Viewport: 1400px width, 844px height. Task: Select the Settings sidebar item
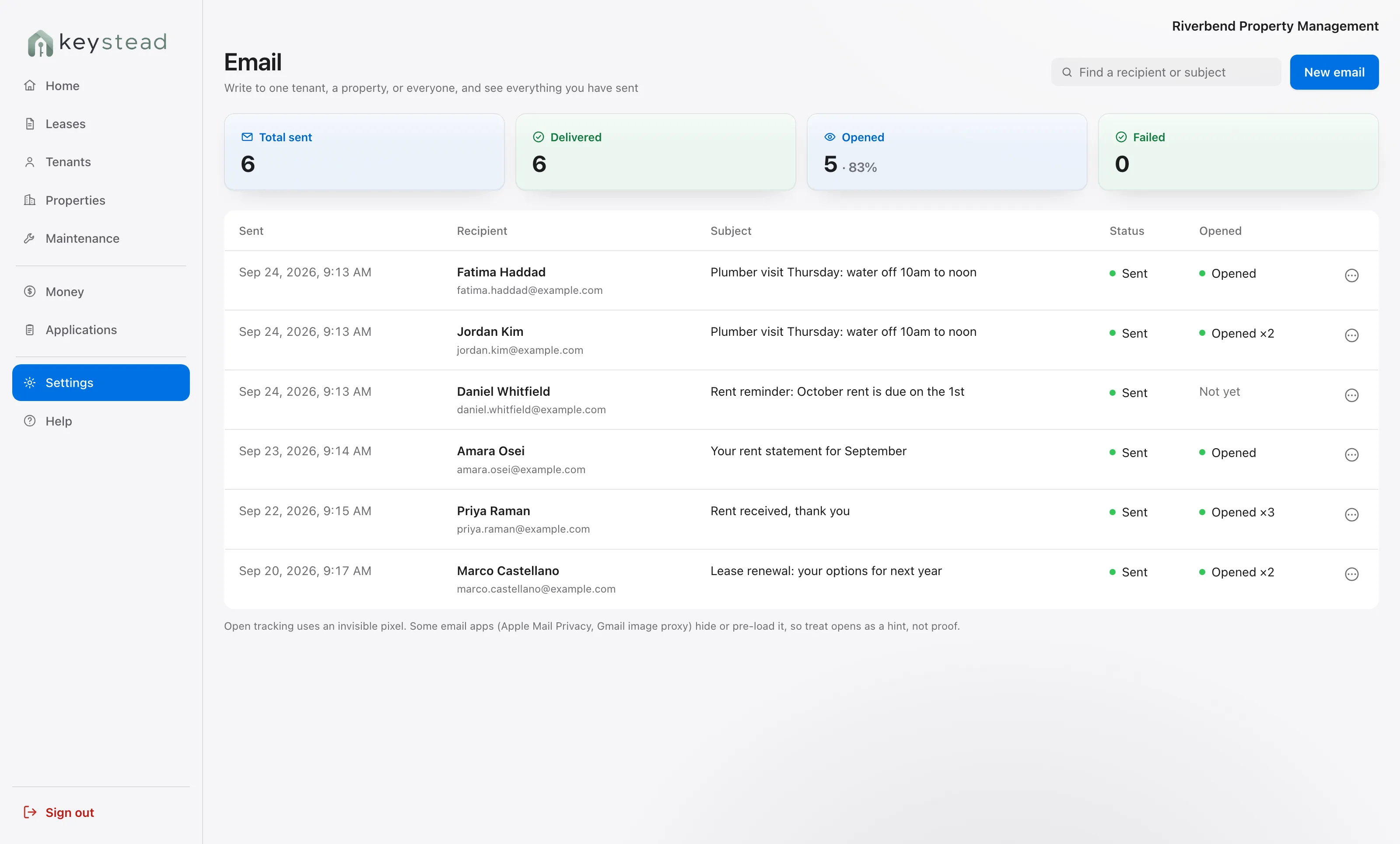pos(101,382)
